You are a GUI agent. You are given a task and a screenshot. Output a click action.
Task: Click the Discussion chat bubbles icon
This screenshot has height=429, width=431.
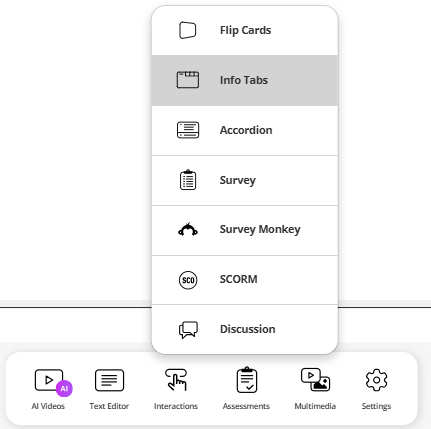(188, 330)
